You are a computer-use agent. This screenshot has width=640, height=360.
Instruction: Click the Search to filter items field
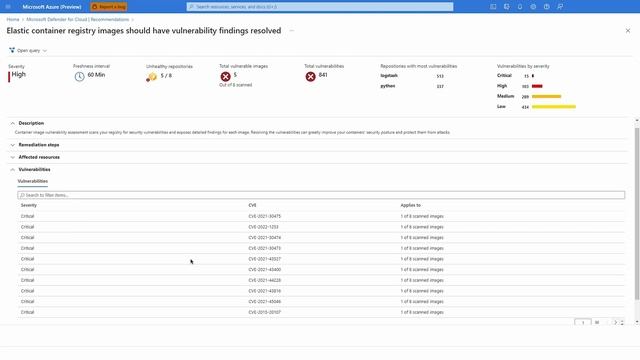321,195
